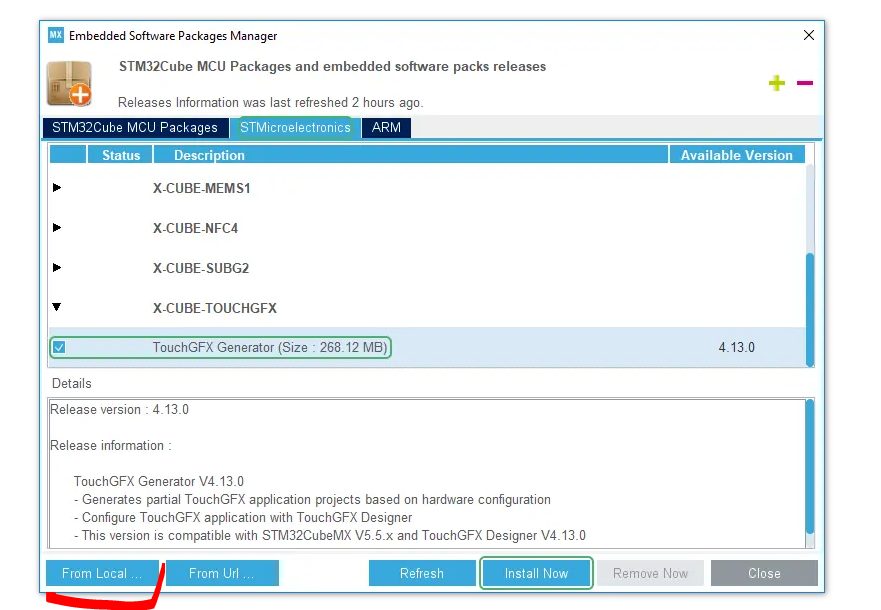Uncheck the TouchGFX Generator checkbox
The width and height of the screenshot is (881, 610).
pos(59,347)
